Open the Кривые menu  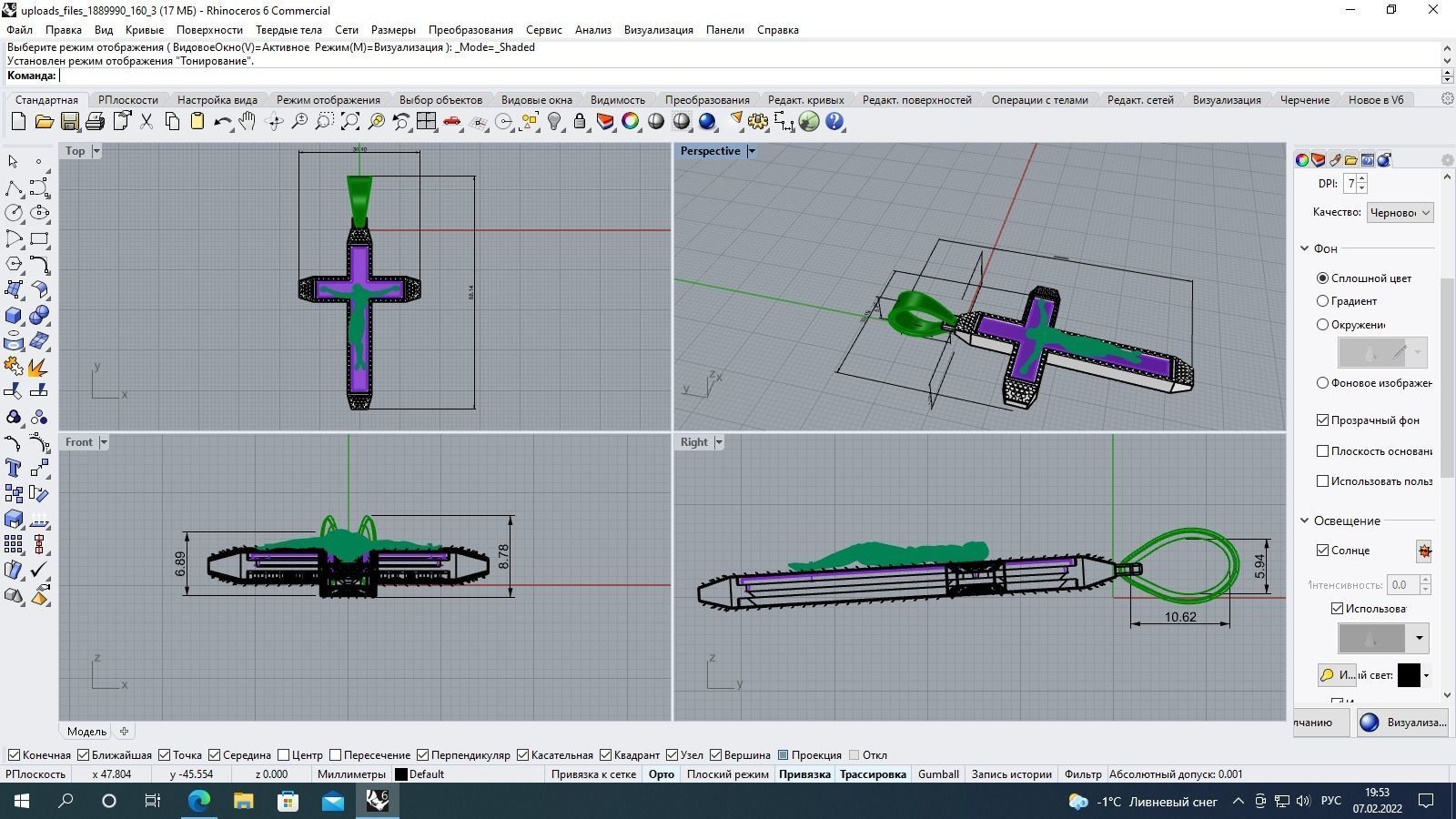145,29
